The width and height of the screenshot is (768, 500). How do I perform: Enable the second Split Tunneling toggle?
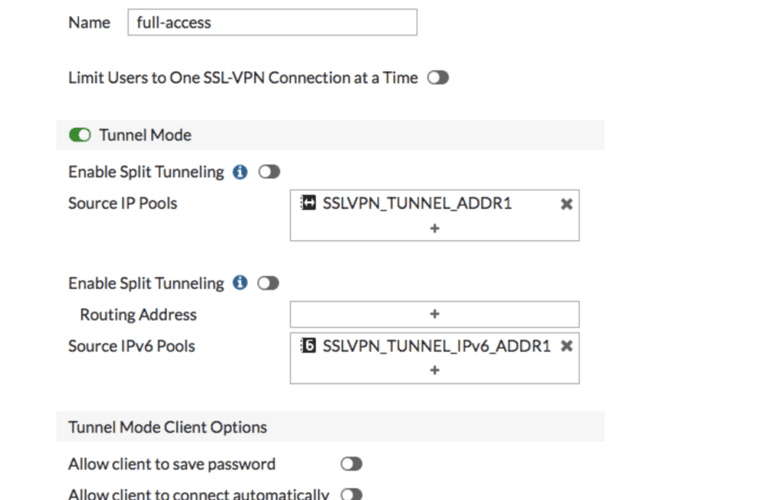click(x=268, y=283)
